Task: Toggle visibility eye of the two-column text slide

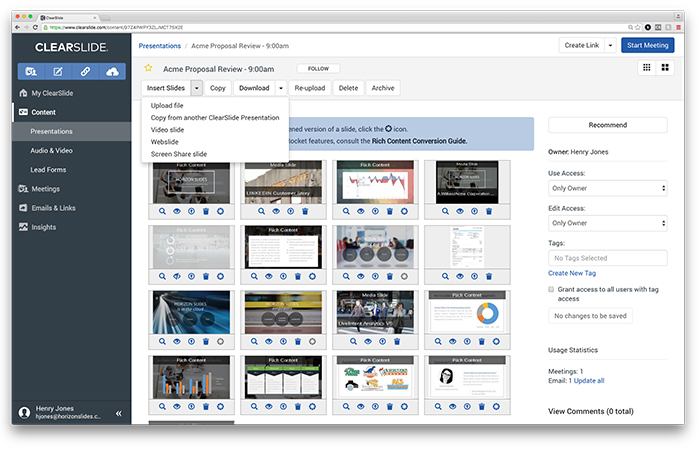Action: point(269,277)
